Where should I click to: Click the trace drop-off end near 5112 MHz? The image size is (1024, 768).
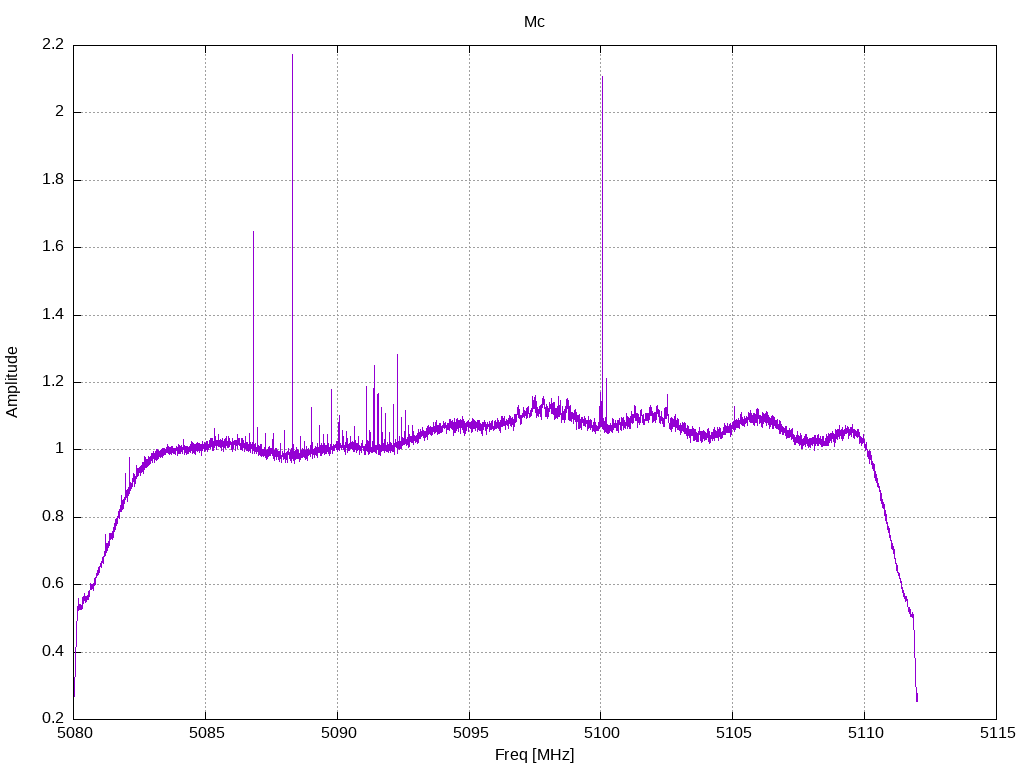[917, 699]
